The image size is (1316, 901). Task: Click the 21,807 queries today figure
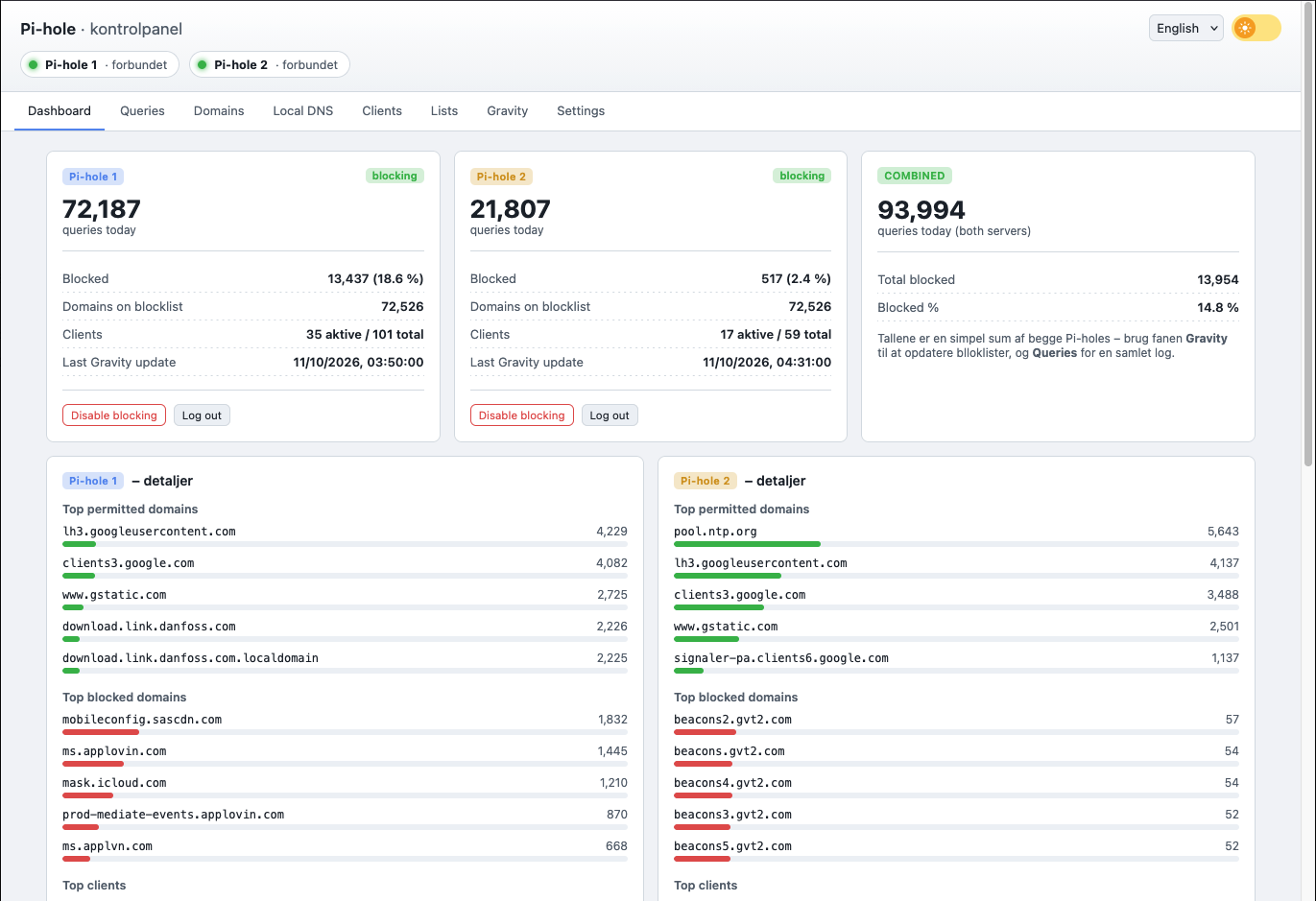pos(511,209)
